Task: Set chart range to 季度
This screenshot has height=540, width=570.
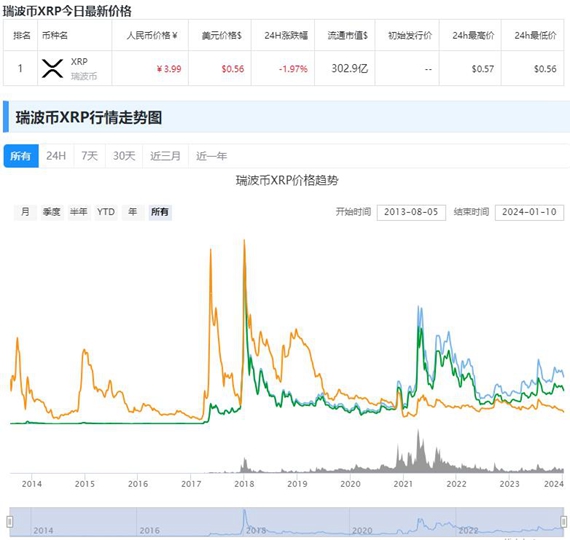Action: click(x=51, y=212)
